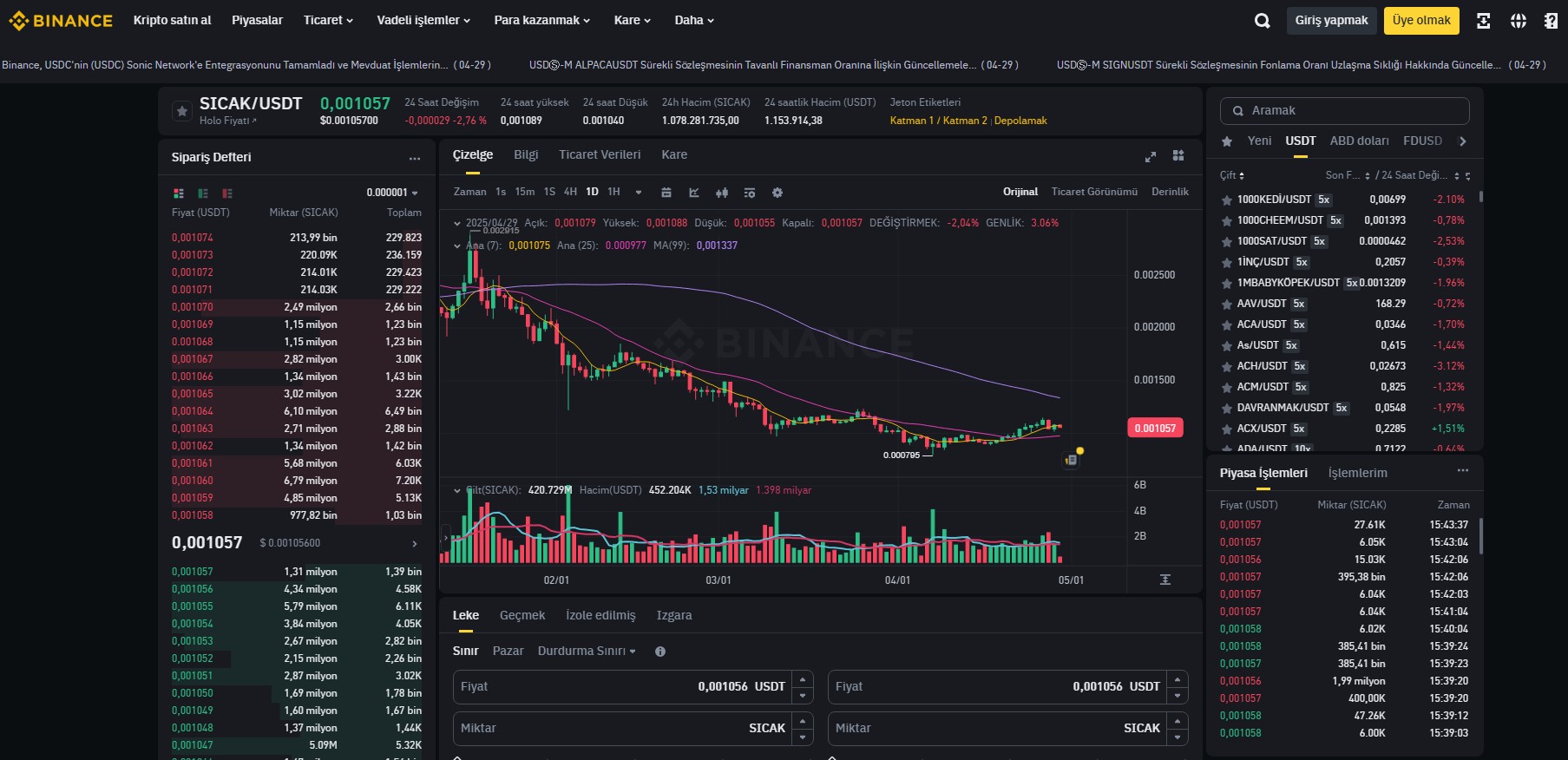The height and width of the screenshot is (760, 1568).
Task: Click the alert notes icon on chart
Action: 1072,460
